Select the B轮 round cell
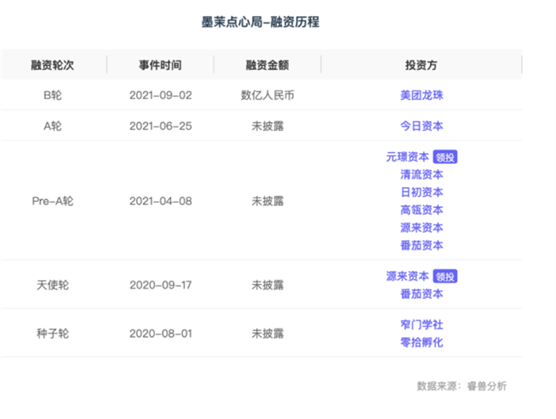 (52, 95)
